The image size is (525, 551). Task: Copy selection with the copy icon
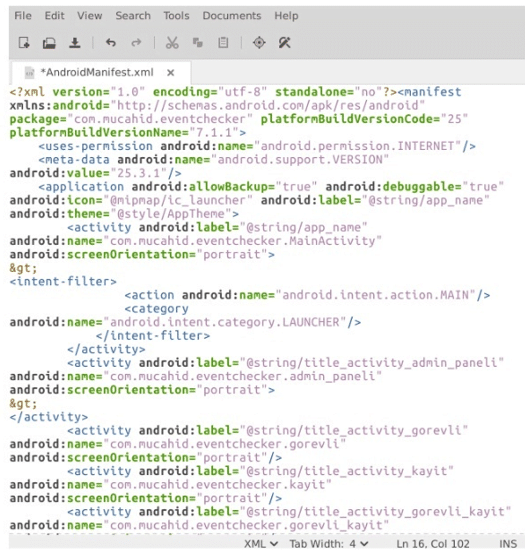197,43
